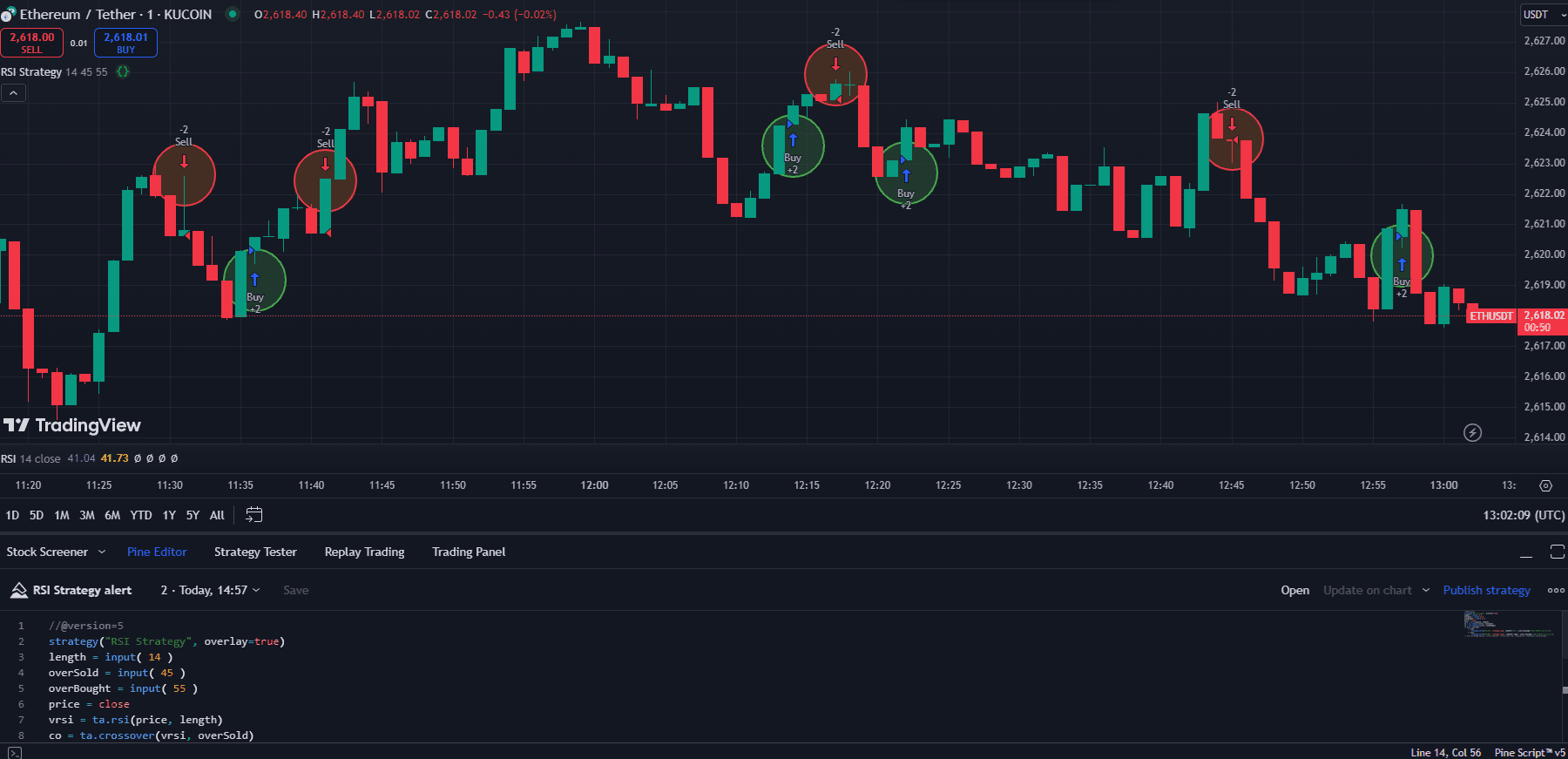Open the Pine Editor more options menu
Screen dimensions: 1568x759
(x=1556, y=590)
